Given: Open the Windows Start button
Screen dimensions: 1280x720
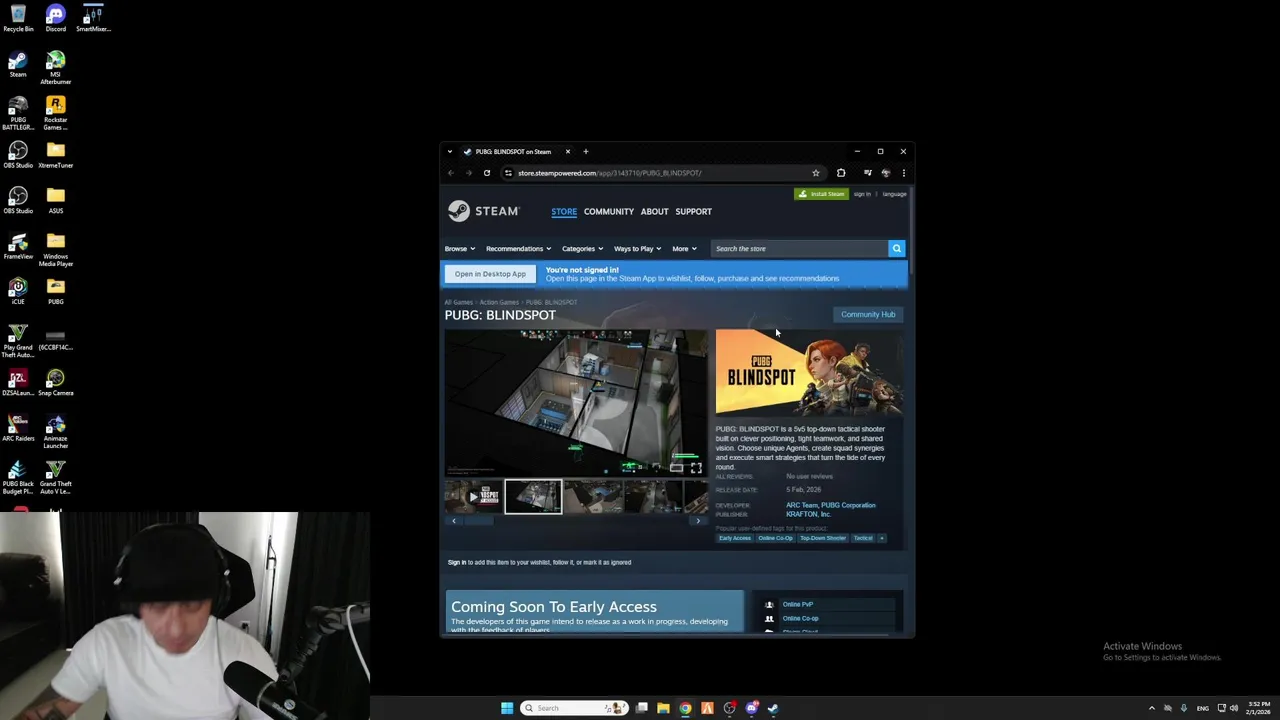Looking at the screenshot, I should pos(507,708).
